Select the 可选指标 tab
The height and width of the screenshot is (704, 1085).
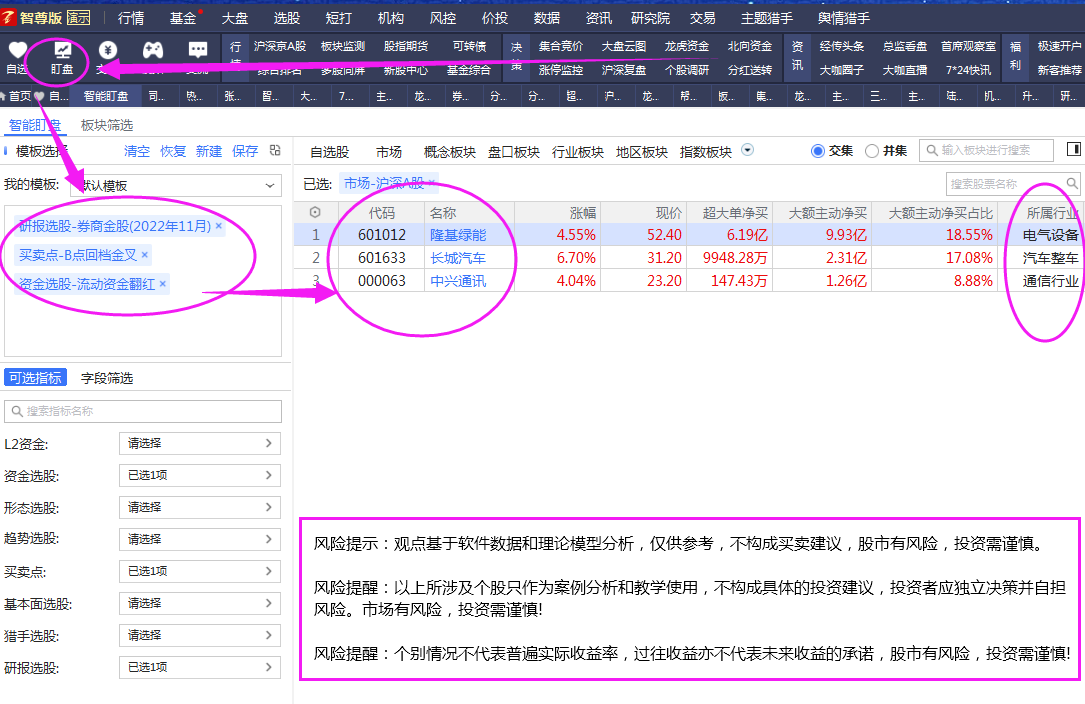[35, 377]
